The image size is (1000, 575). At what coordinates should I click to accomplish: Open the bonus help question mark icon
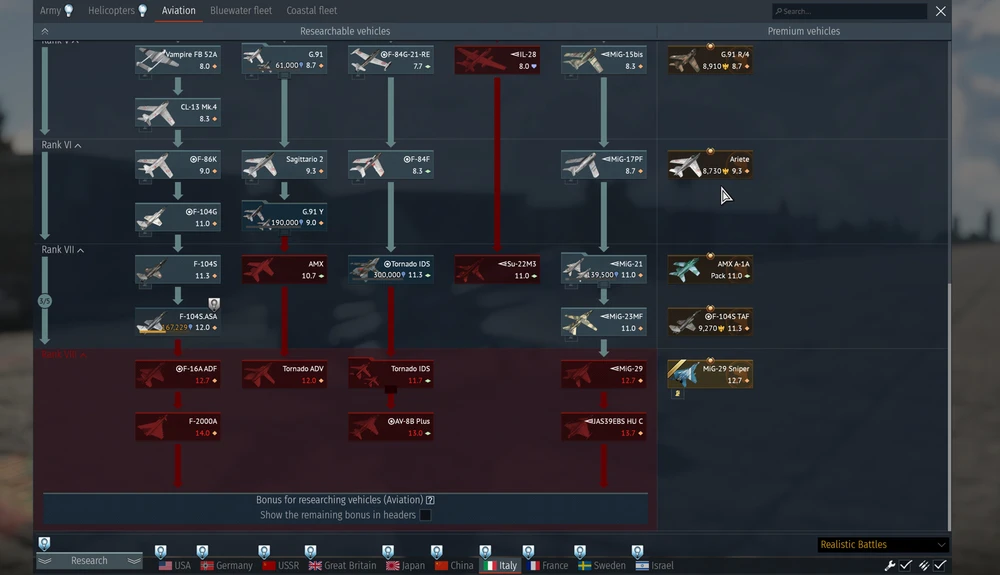pos(430,500)
